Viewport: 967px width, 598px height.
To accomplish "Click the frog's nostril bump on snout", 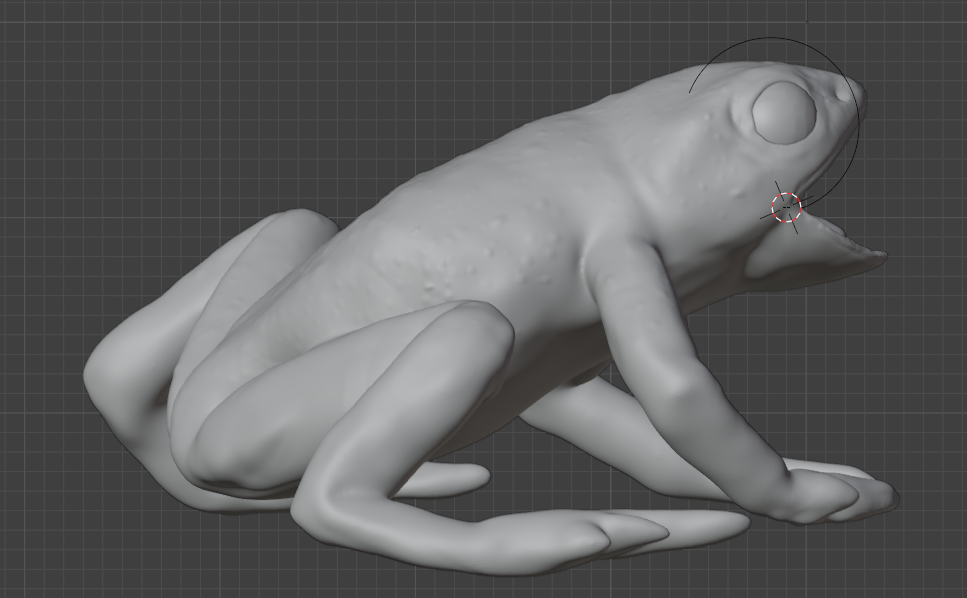I will point(844,95).
